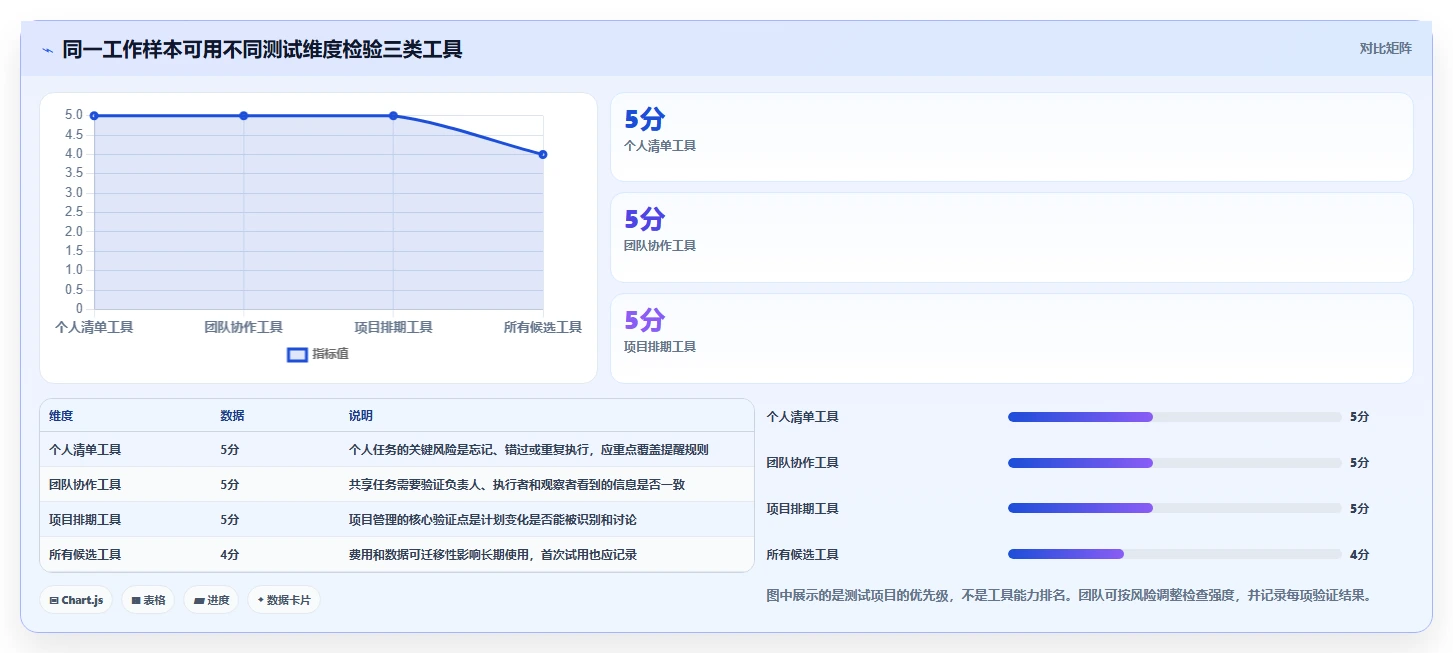
Task: Click description starting 个人任务的关键风险
Action: (528, 450)
